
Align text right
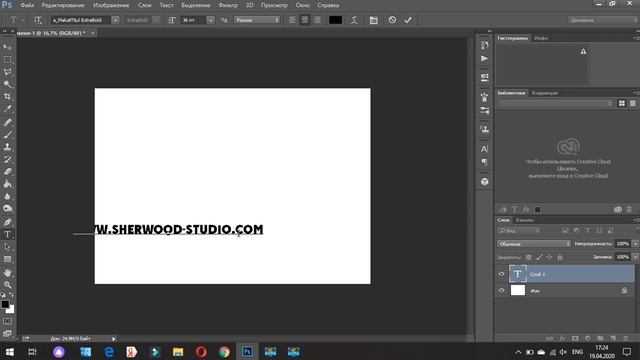pyautogui.click(x=317, y=20)
